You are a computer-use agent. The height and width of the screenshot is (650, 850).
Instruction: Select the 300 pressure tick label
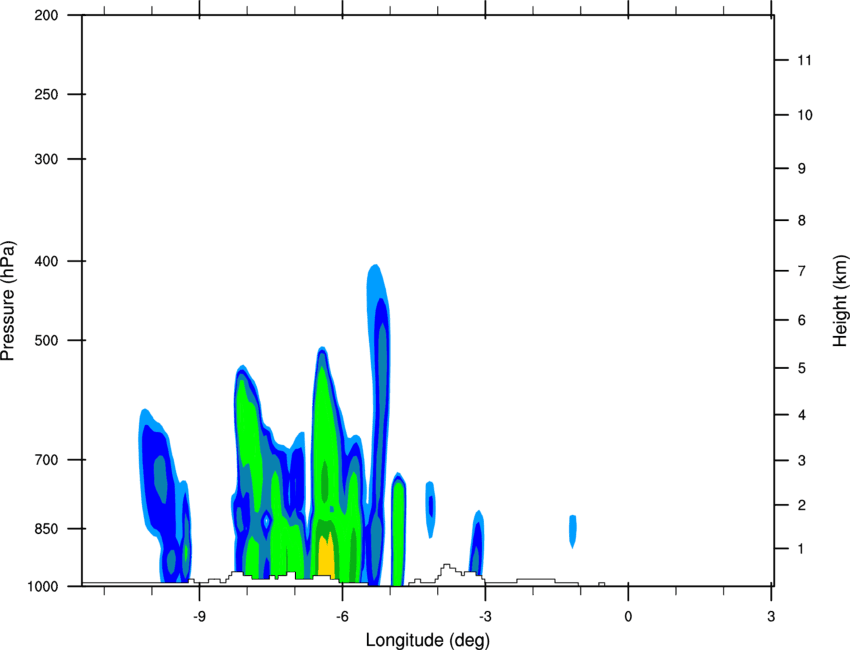pyautogui.click(x=46, y=159)
